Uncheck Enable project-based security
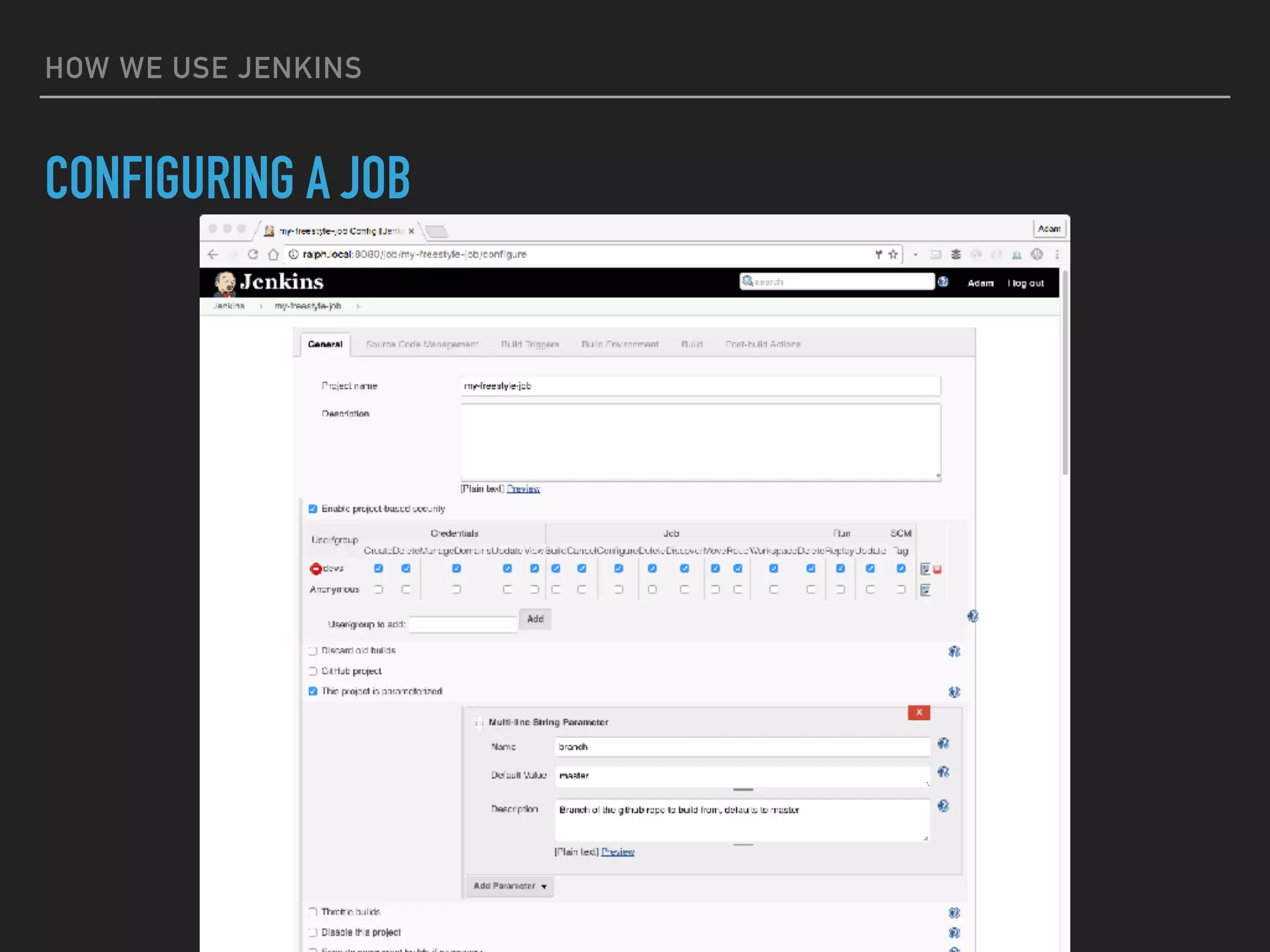The width and height of the screenshot is (1270, 952). (x=313, y=509)
